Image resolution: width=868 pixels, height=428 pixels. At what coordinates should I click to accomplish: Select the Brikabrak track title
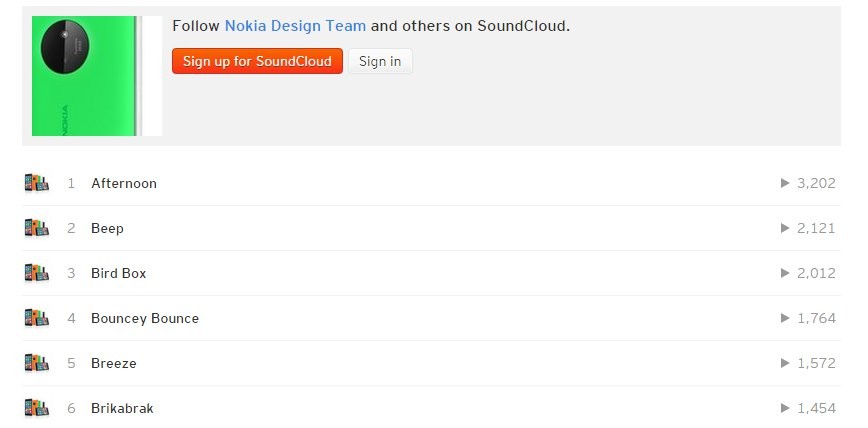(122, 408)
